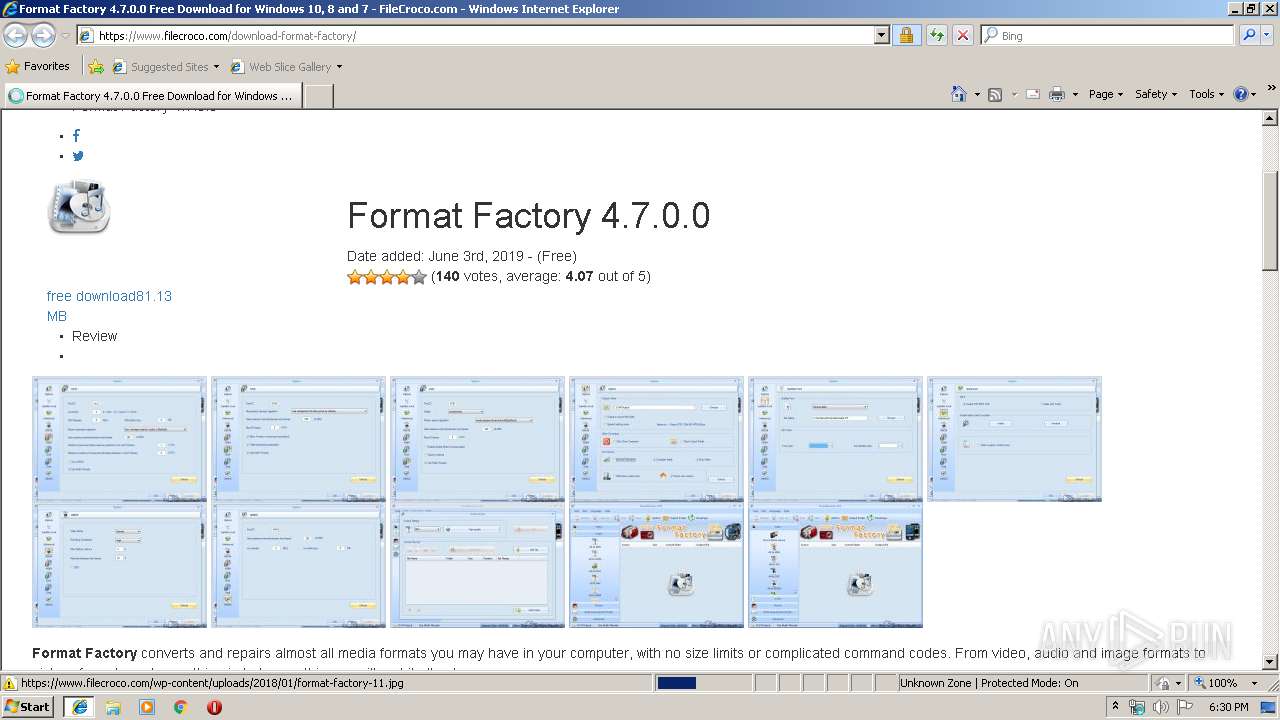Click the vertical scrollbar thumb
The width and height of the screenshot is (1280, 720).
click(x=1270, y=220)
